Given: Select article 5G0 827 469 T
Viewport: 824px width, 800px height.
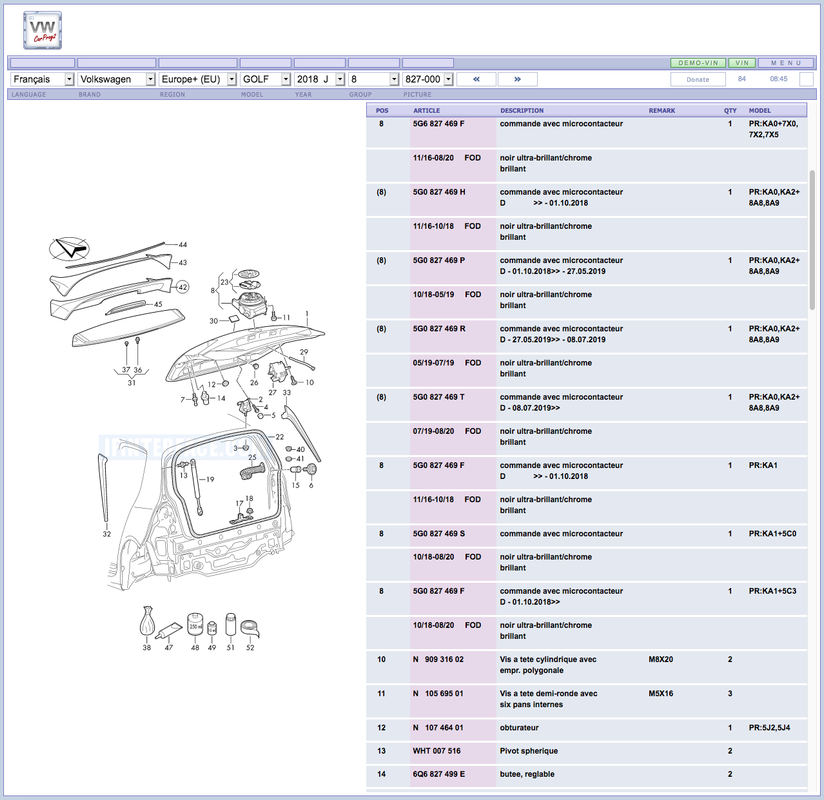Looking at the screenshot, I should click(438, 397).
